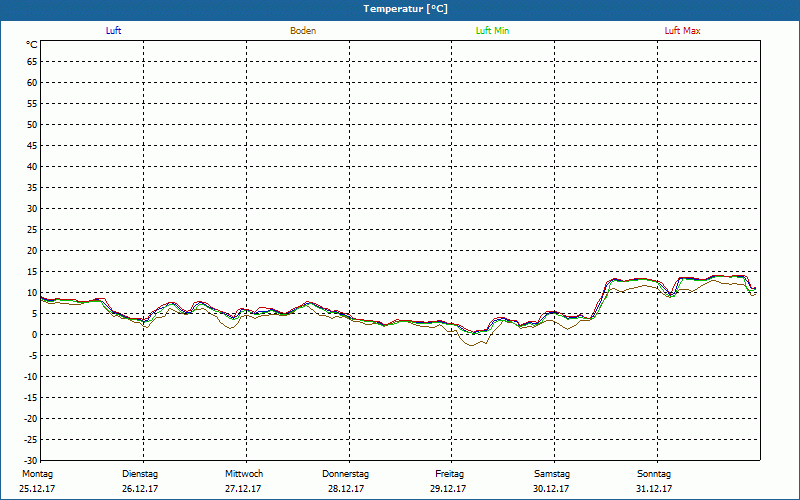
Task: Click the 50 value on temperature axis
Action: click(32, 124)
